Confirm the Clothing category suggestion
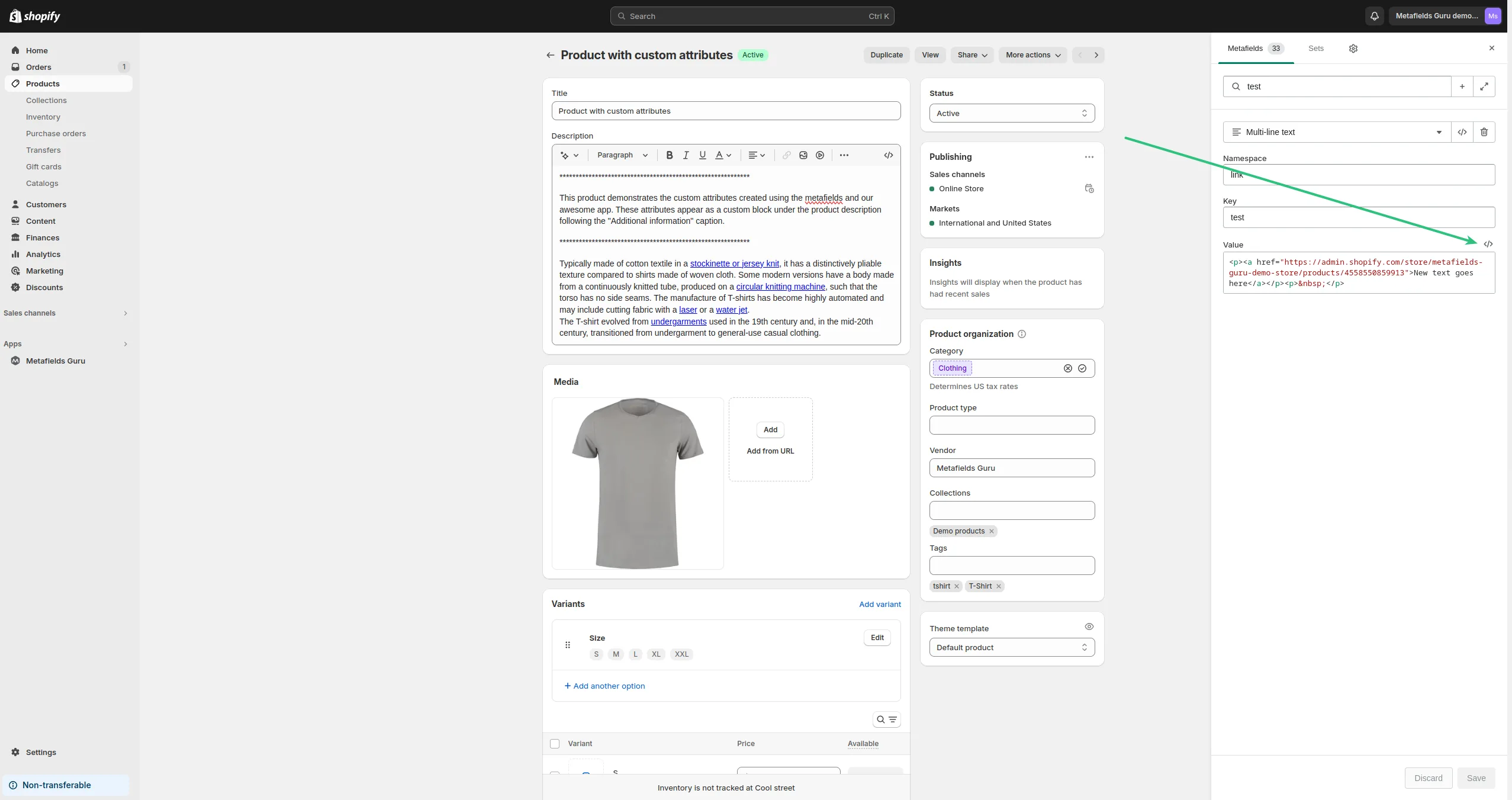This screenshot has width=1512, height=800. click(x=1082, y=368)
